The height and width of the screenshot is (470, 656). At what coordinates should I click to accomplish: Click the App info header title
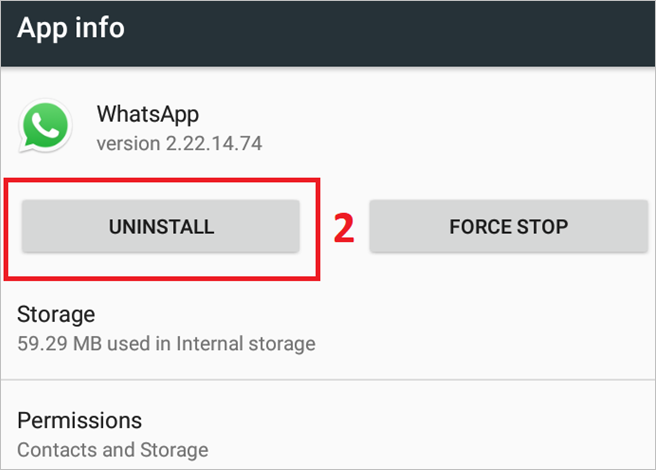click(71, 27)
